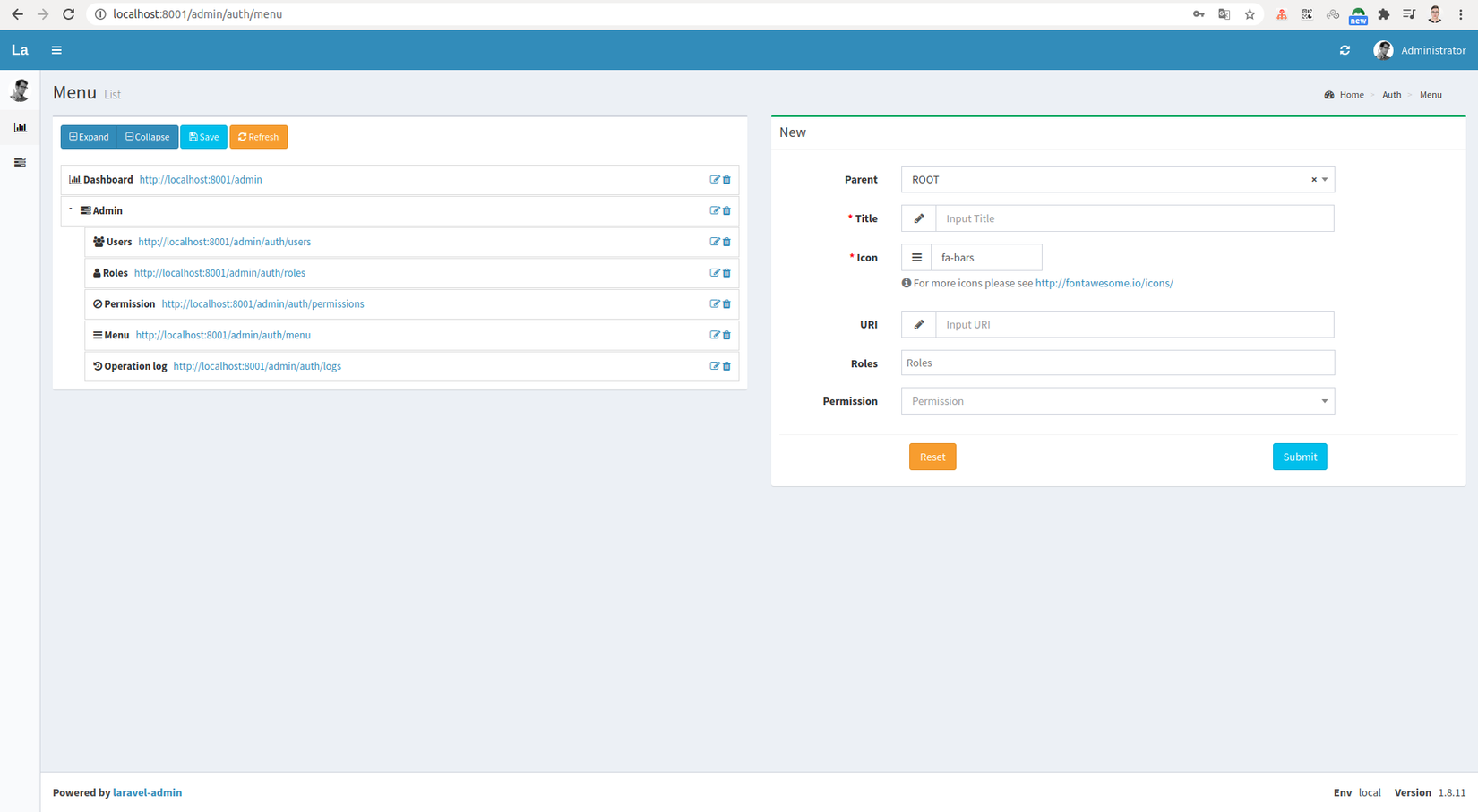The width and height of the screenshot is (1478, 812).
Task: Toggle sidebar with hamburger icon
Action: click(56, 50)
